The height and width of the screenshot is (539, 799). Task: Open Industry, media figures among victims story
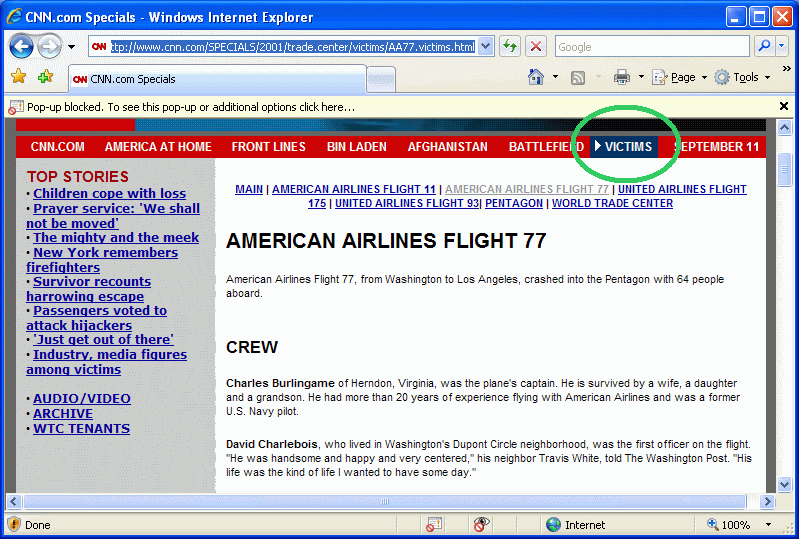(106, 362)
